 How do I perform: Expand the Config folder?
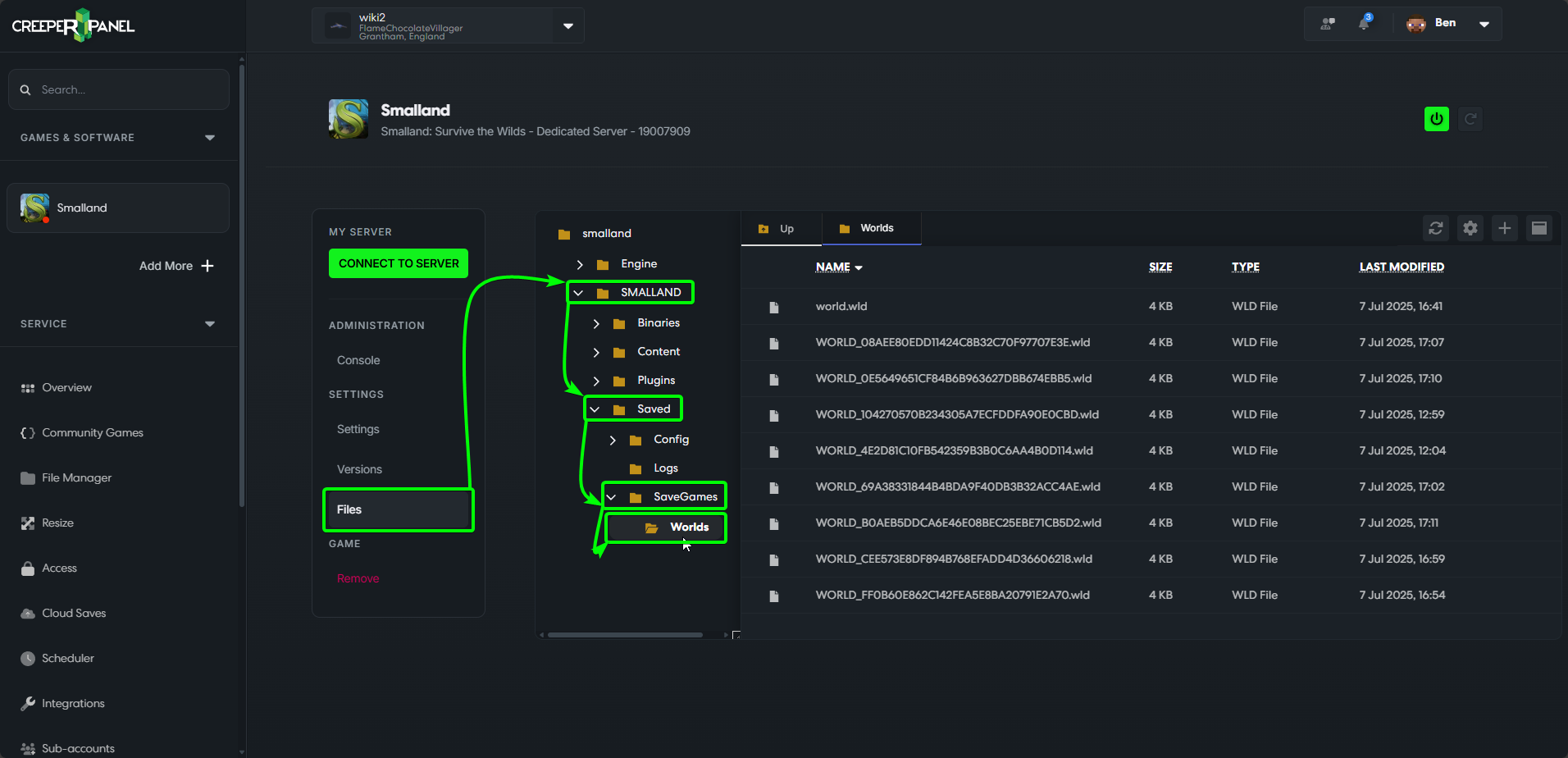[x=613, y=440]
